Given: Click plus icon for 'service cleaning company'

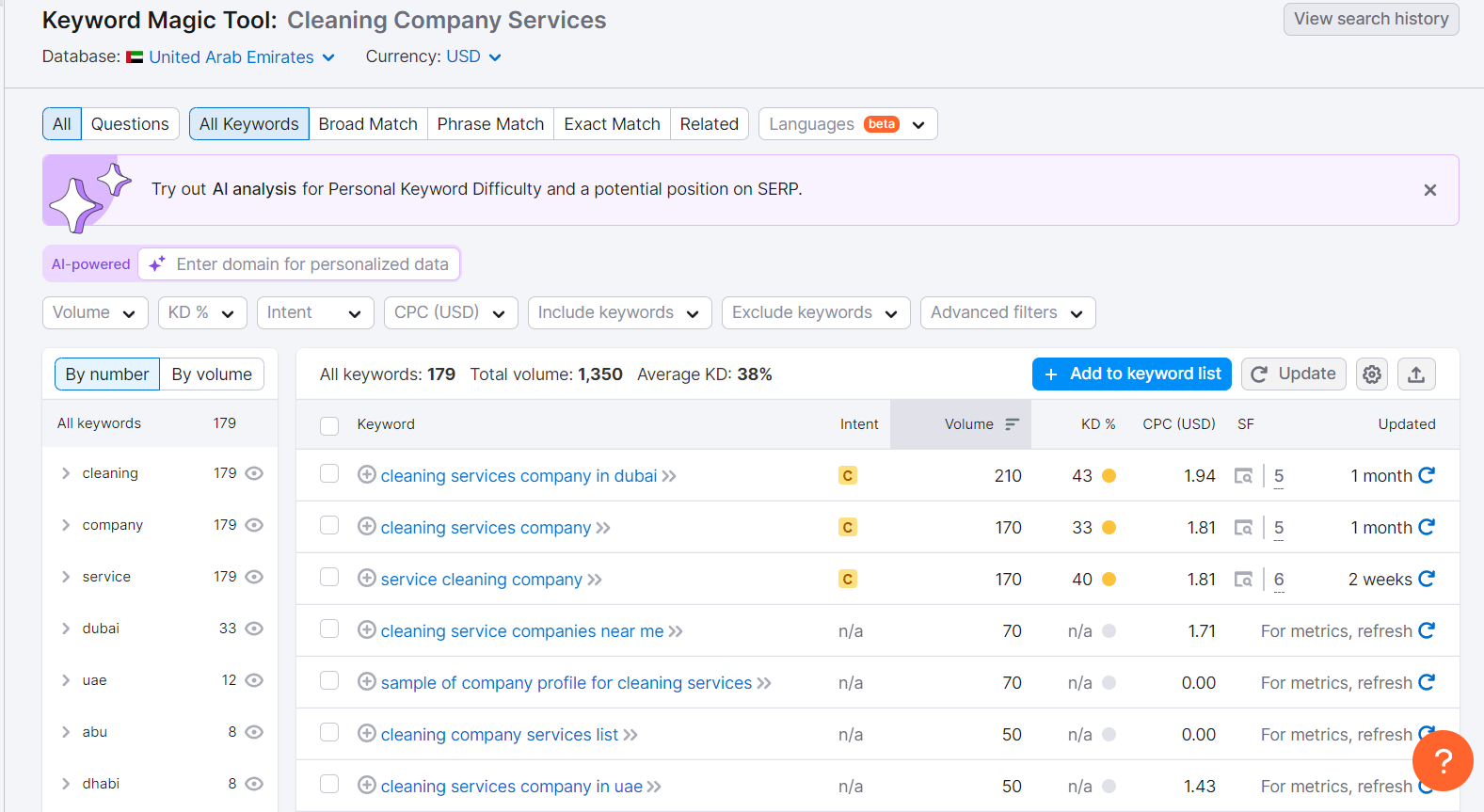Looking at the screenshot, I should (x=367, y=579).
